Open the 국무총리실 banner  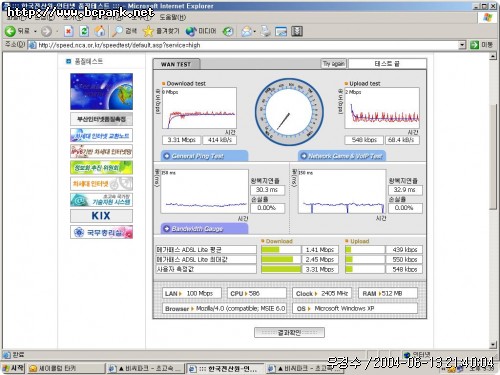tap(101, 232)
